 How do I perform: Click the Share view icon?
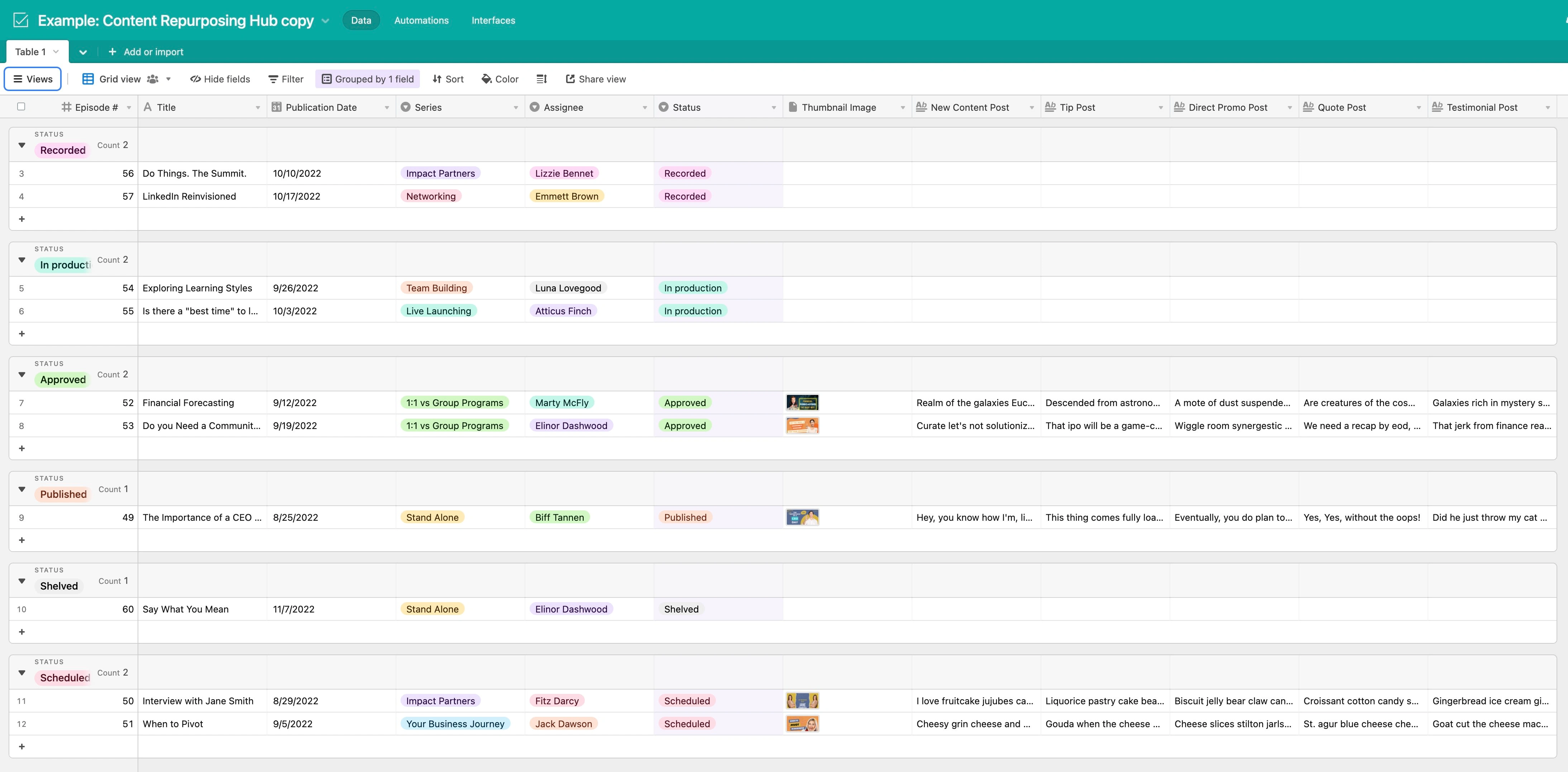point(570,79)
